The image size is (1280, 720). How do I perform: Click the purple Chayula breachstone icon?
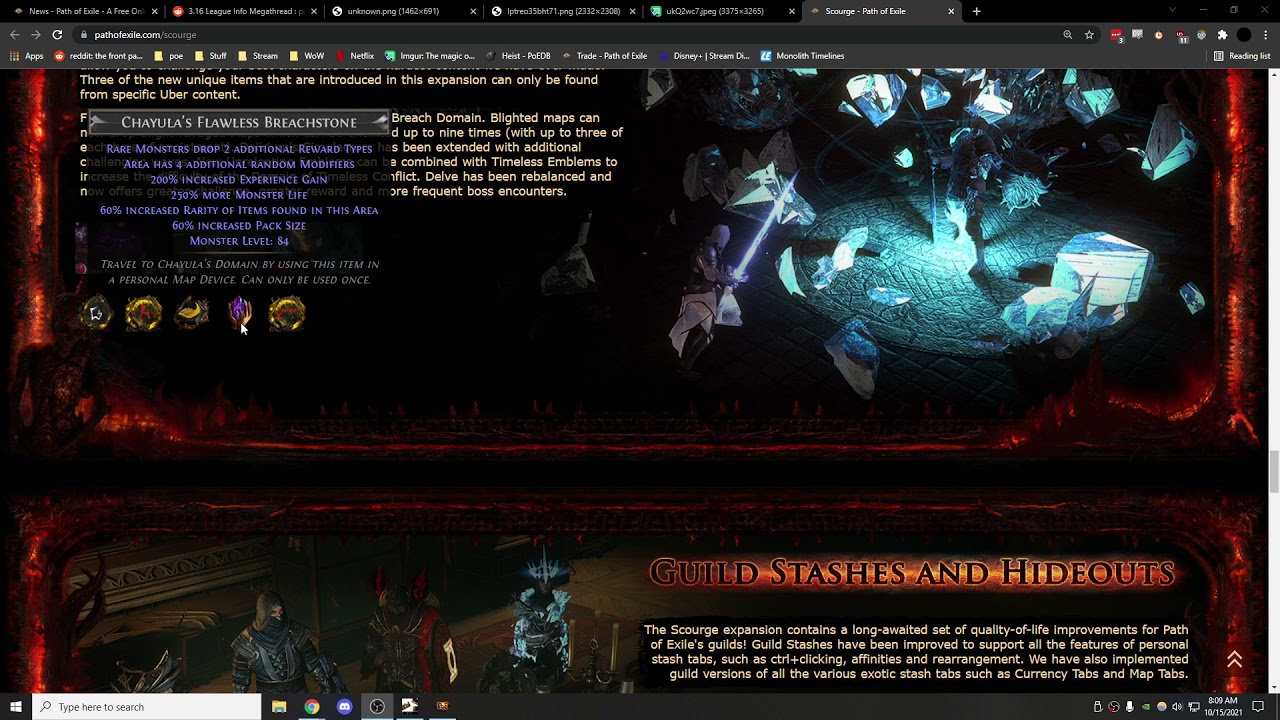(240, 314)
